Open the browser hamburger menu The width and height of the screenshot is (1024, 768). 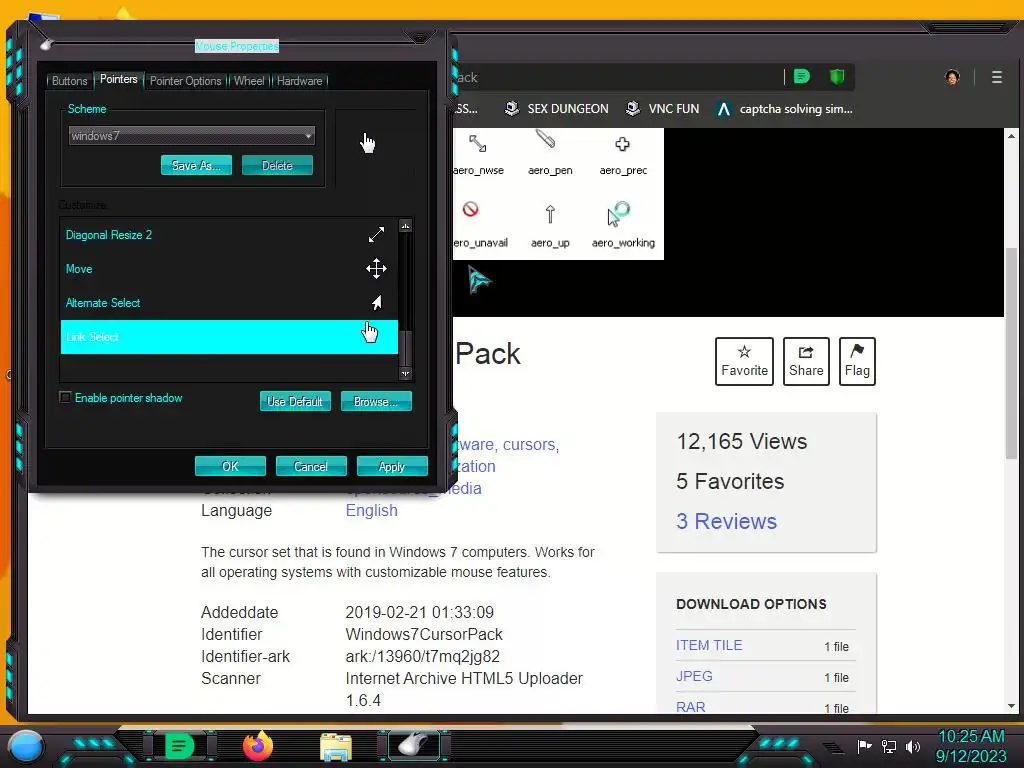coord(997,77)
